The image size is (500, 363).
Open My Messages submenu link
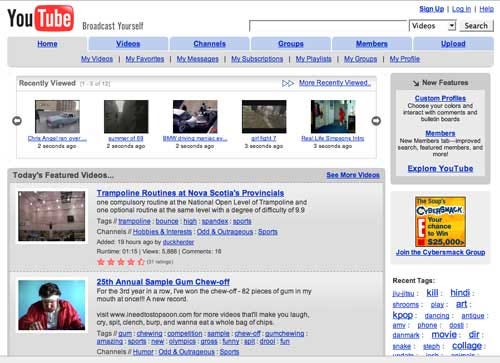tap(197, 59)
